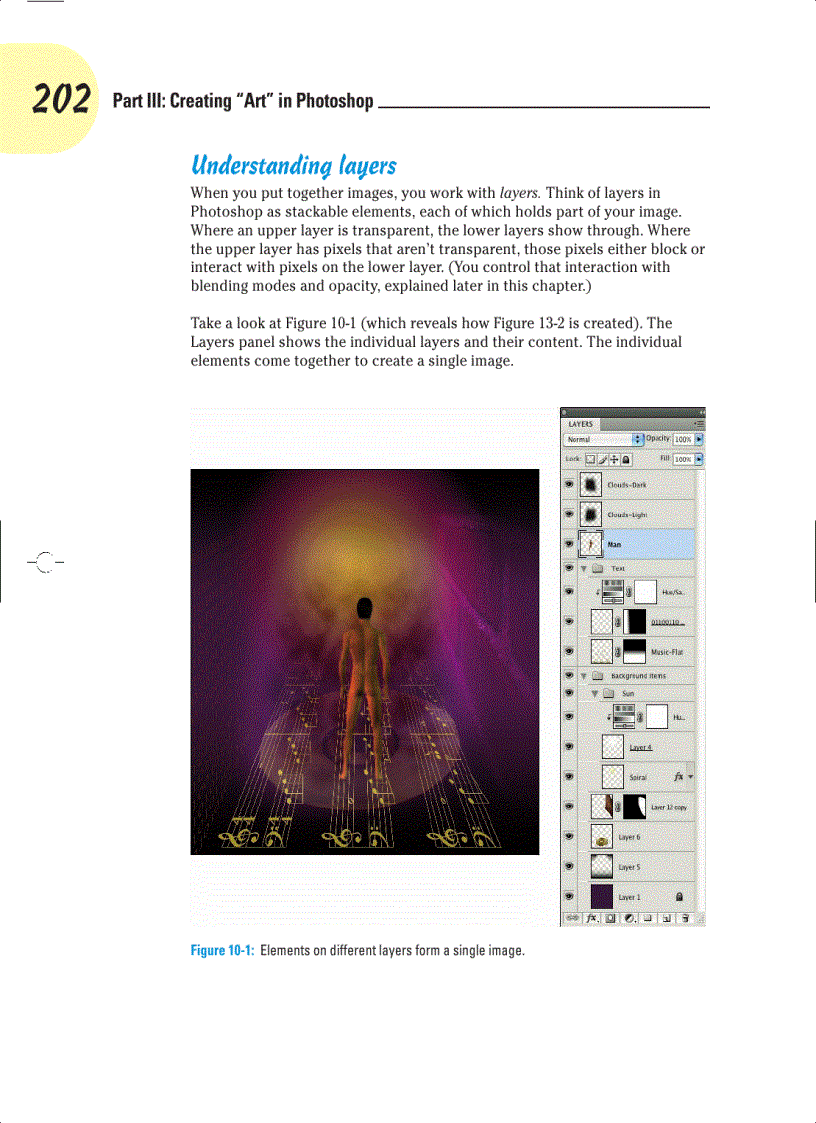
Task: Click the padlock icon on Layer 1
Action: [679, 897]
